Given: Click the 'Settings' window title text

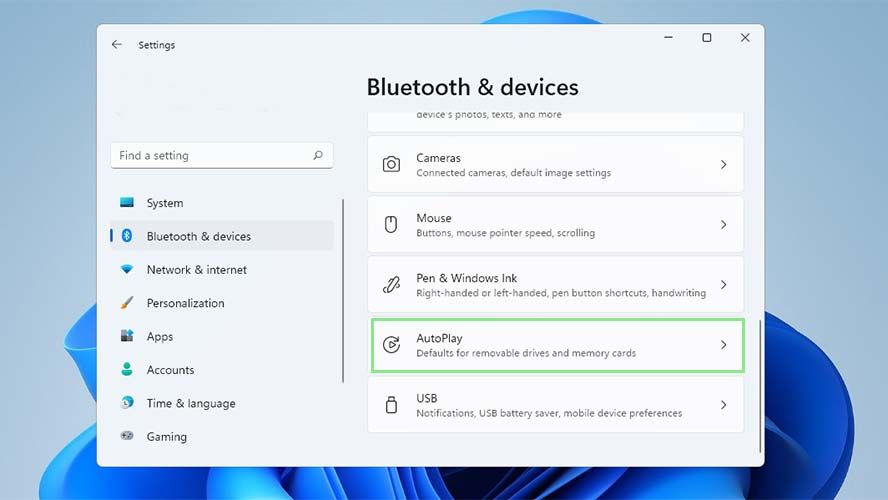Looking at the screenshot, I should pyautogui.click(x=157, y=45).
